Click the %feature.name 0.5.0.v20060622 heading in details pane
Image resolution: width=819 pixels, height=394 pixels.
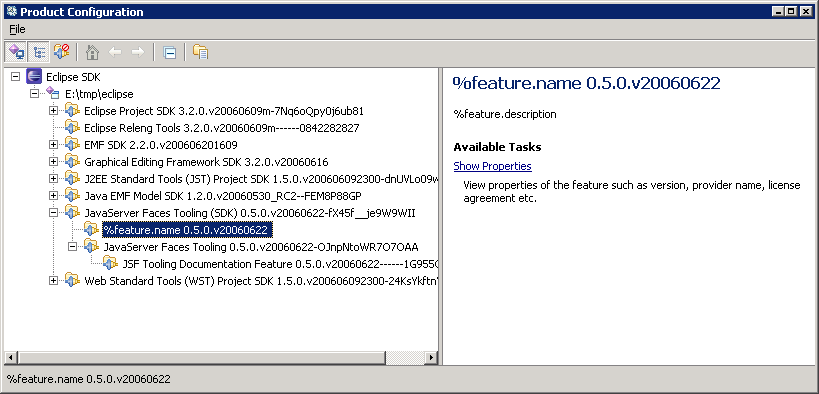[587, 83]
